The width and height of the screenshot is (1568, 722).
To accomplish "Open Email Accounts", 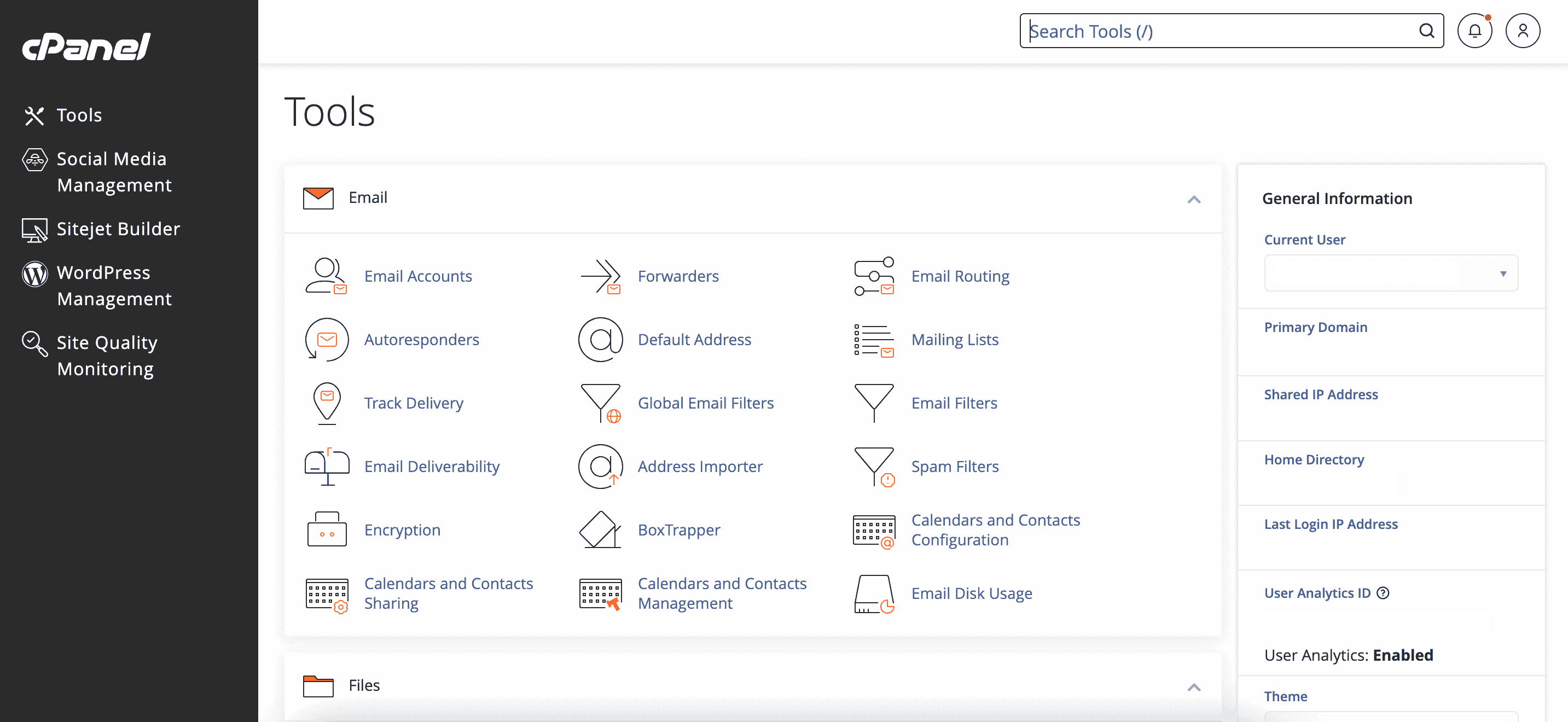I will point(418,276).
